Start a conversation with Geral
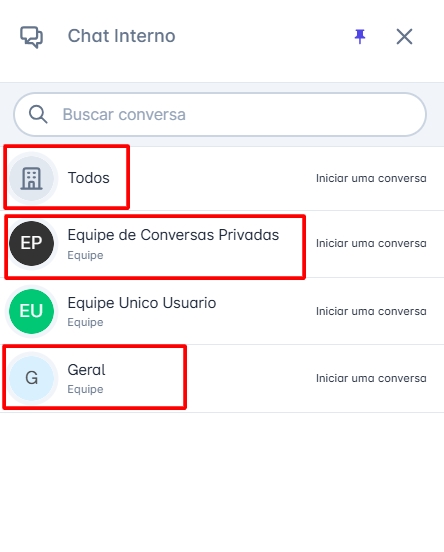This screenshot has width=444, height=552. 371,378
